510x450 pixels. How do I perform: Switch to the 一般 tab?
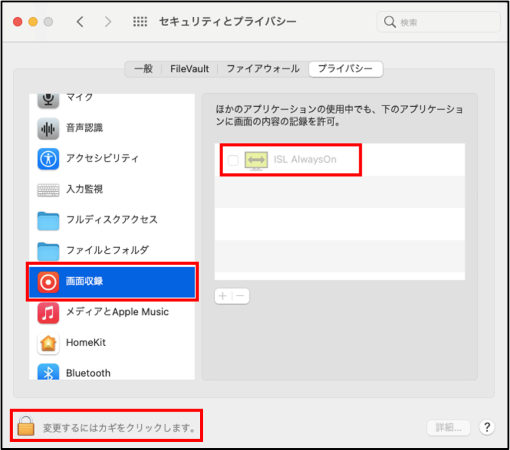144,69
